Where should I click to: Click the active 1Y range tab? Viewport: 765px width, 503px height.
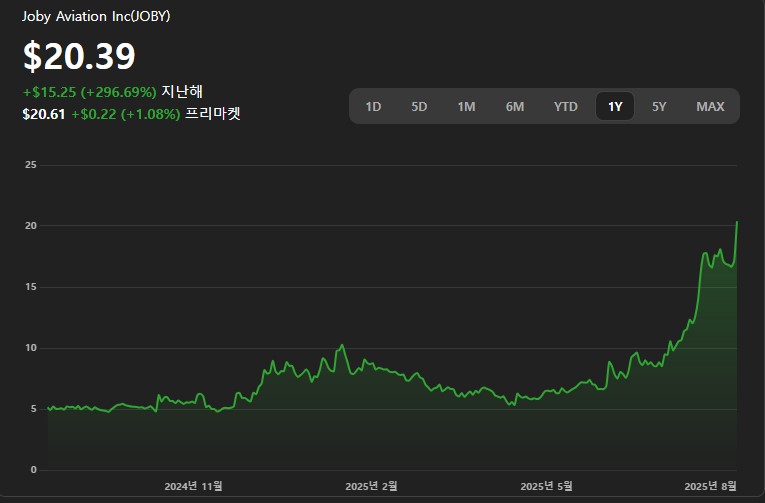click(615, 106)
